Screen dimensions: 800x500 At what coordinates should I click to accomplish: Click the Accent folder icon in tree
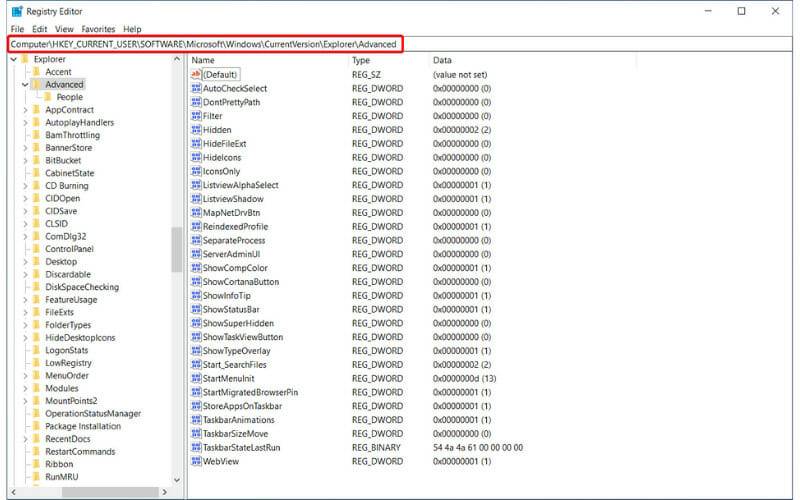pos(36,71)
